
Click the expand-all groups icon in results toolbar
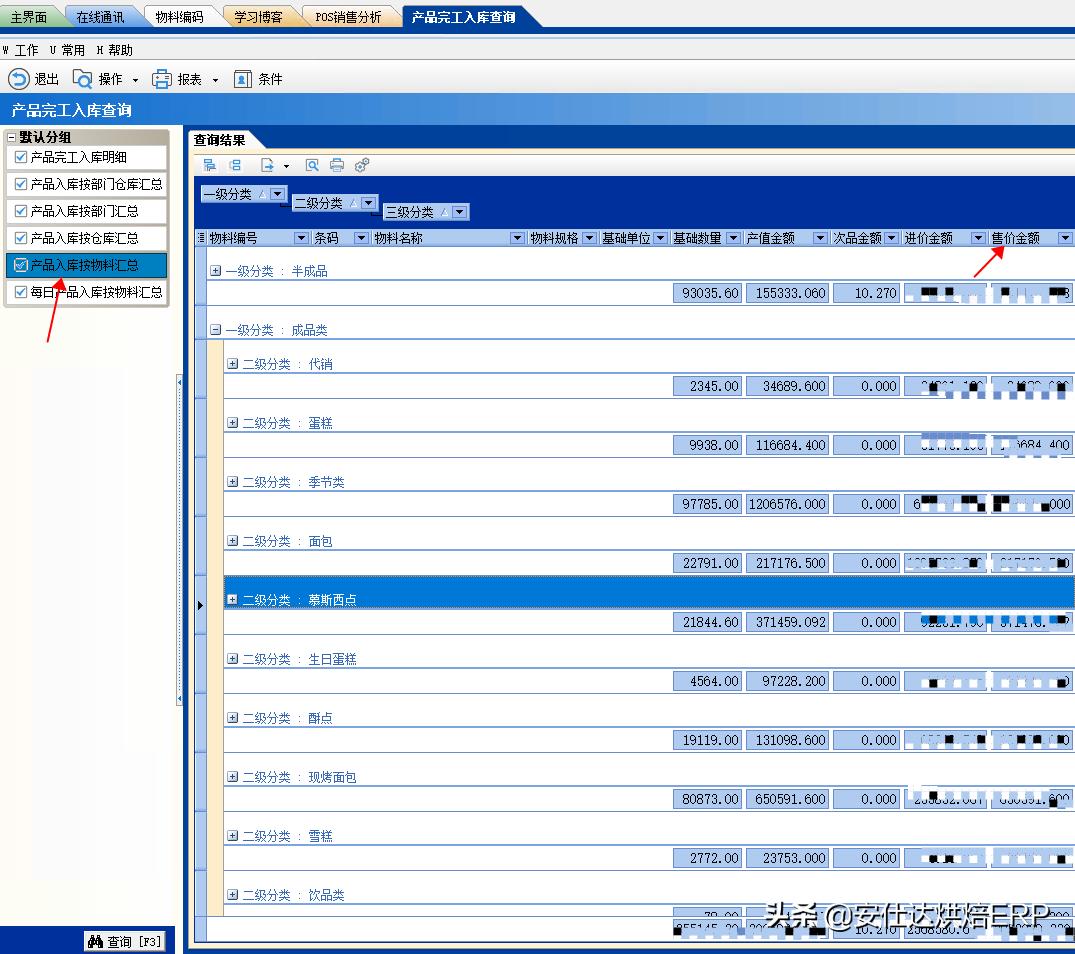pos(209,165)
